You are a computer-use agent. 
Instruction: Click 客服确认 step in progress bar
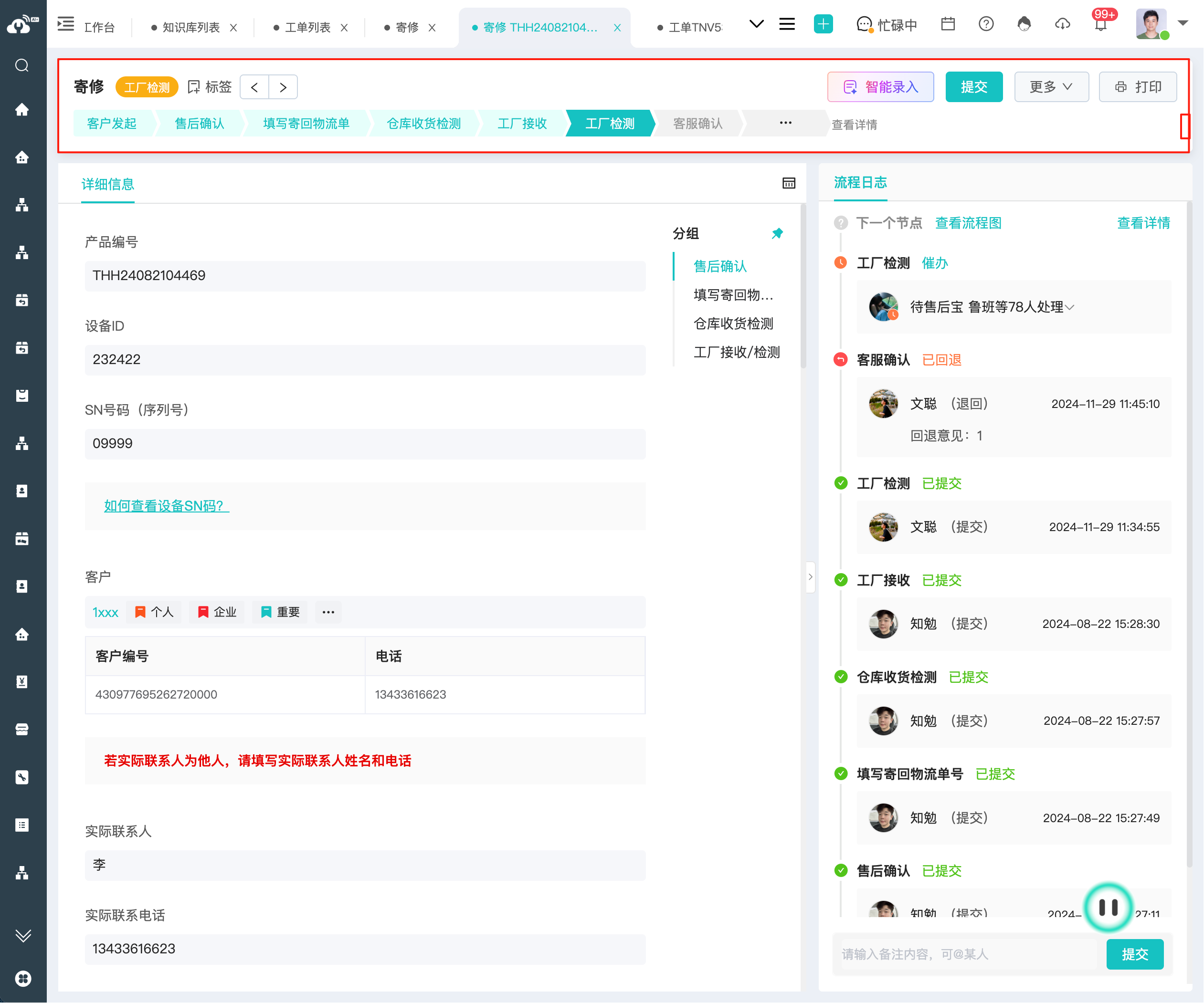pos(697,124)
